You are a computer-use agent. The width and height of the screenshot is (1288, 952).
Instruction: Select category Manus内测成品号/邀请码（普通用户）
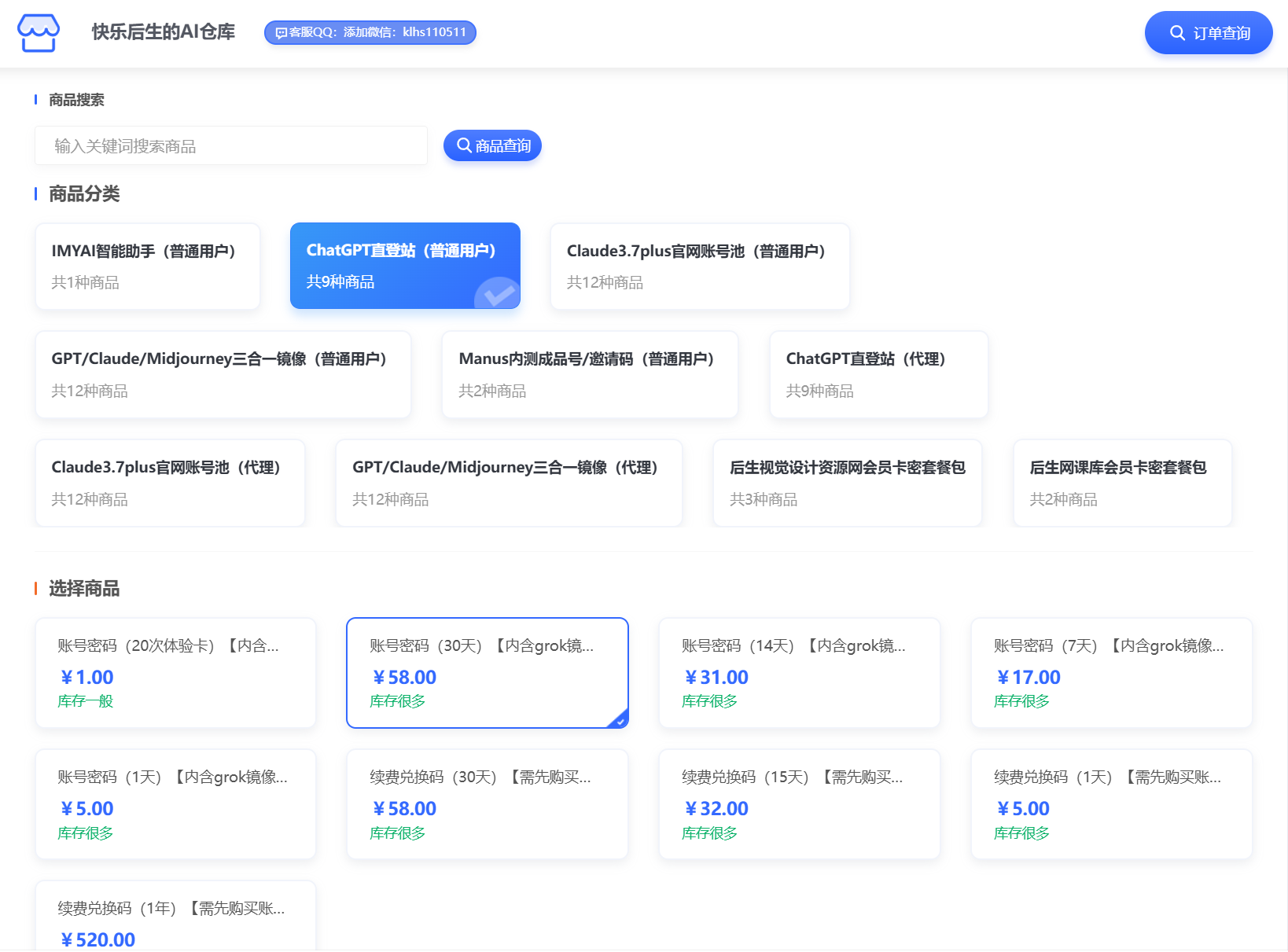point(590,375)
